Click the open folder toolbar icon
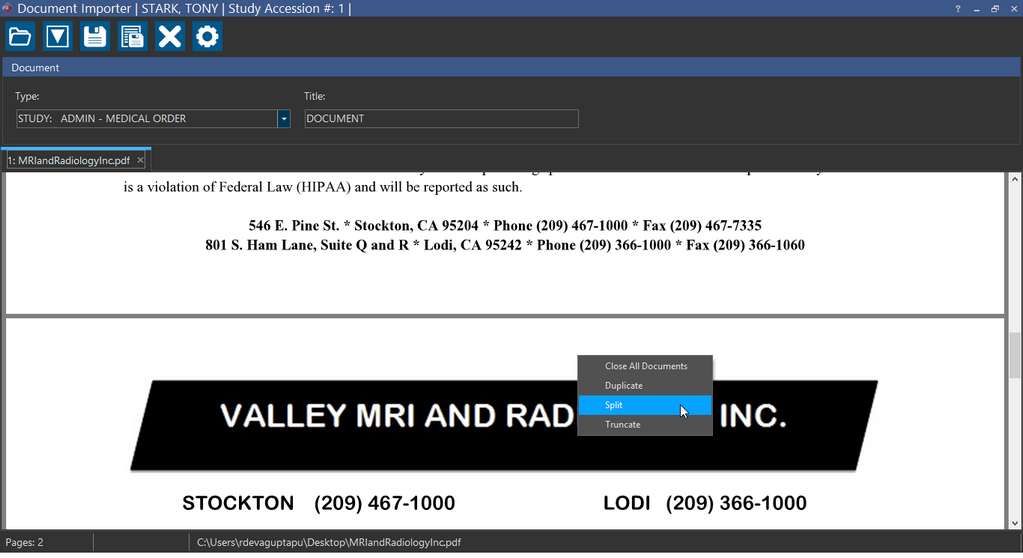Viewport: 1023px width, 558px height. (20, 38)
